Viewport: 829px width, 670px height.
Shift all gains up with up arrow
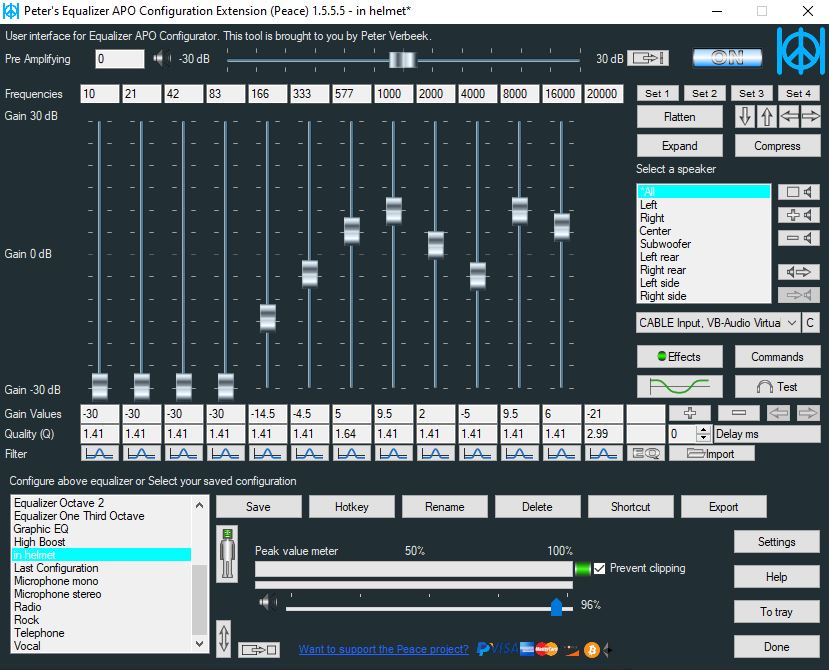click(767, 116)
